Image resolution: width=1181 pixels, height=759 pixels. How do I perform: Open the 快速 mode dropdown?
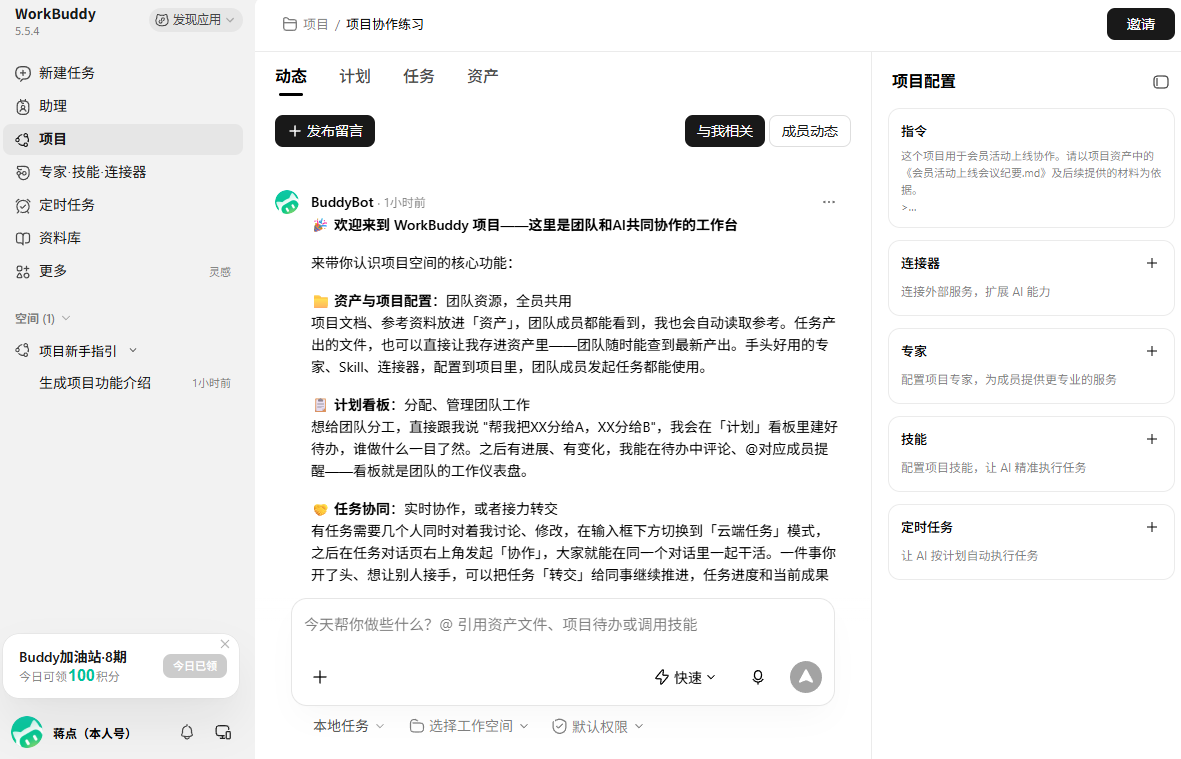pos(685,678)
